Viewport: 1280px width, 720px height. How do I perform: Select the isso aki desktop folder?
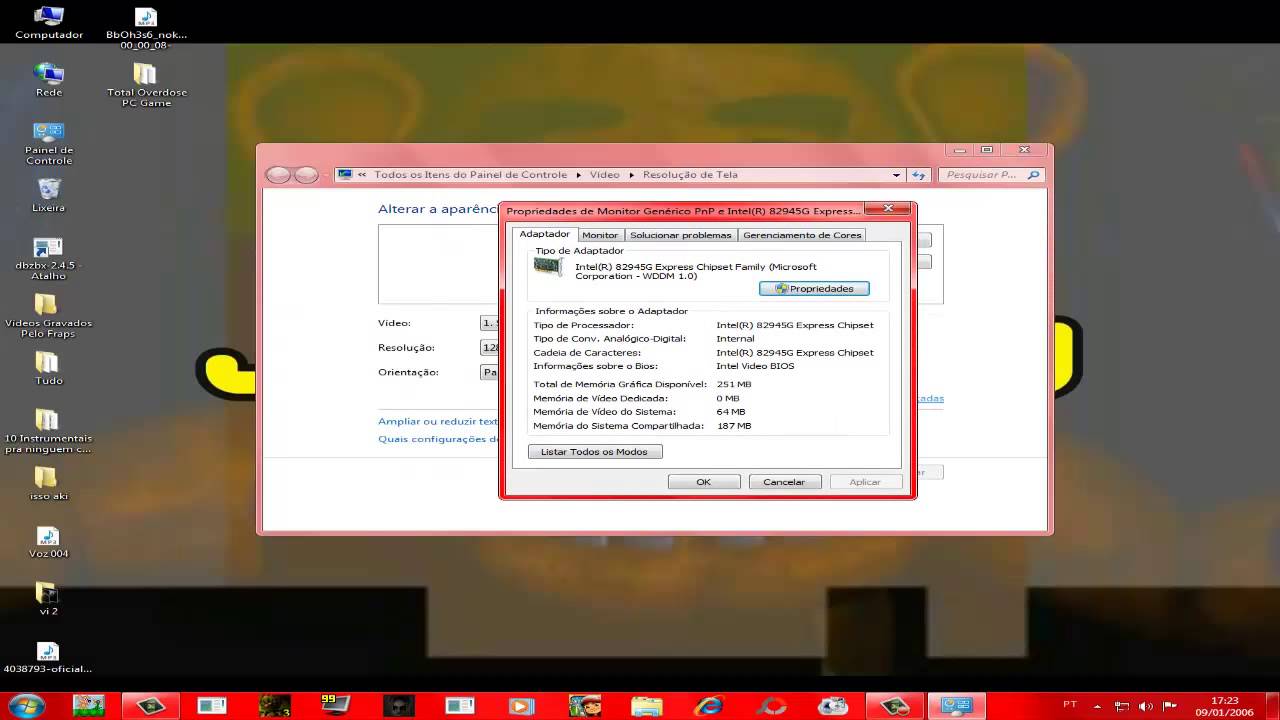46,483
